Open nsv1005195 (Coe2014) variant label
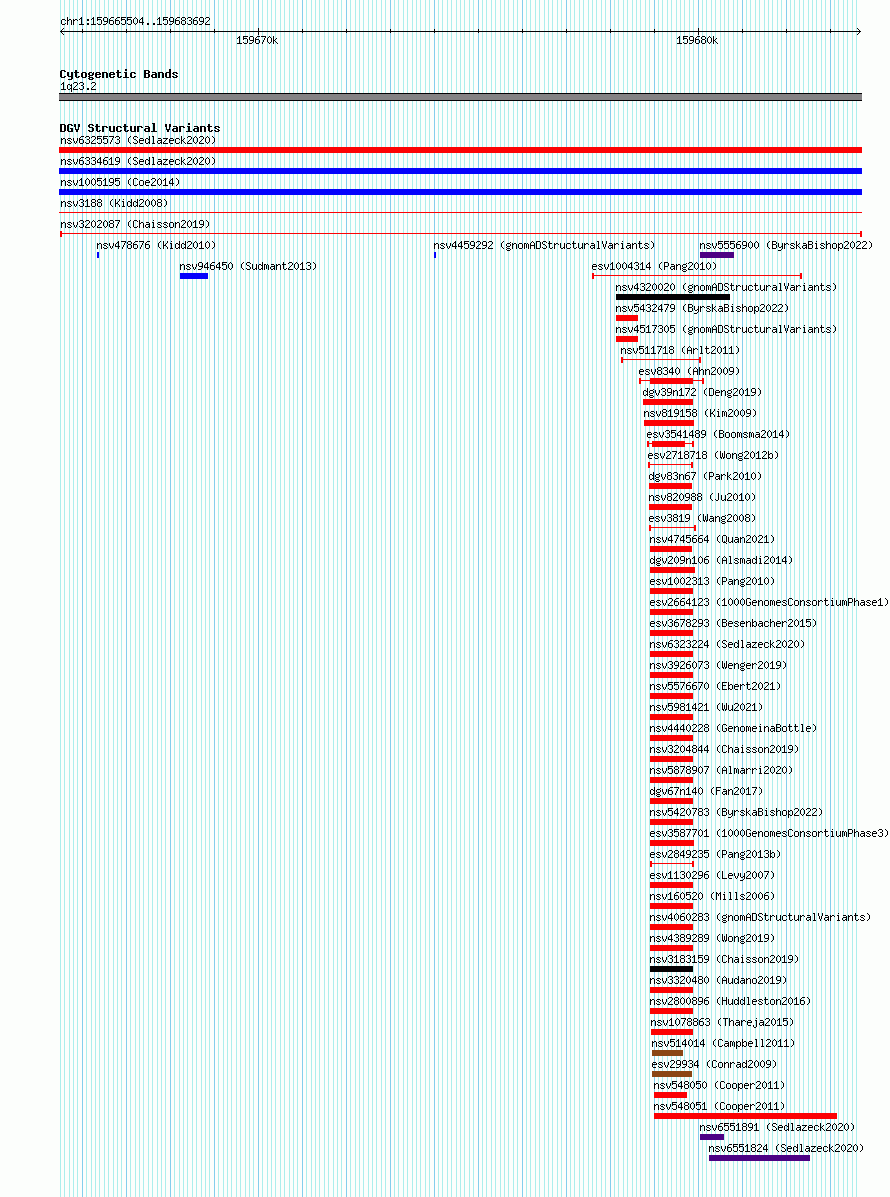890x1197 pixels. coord(121,182)
